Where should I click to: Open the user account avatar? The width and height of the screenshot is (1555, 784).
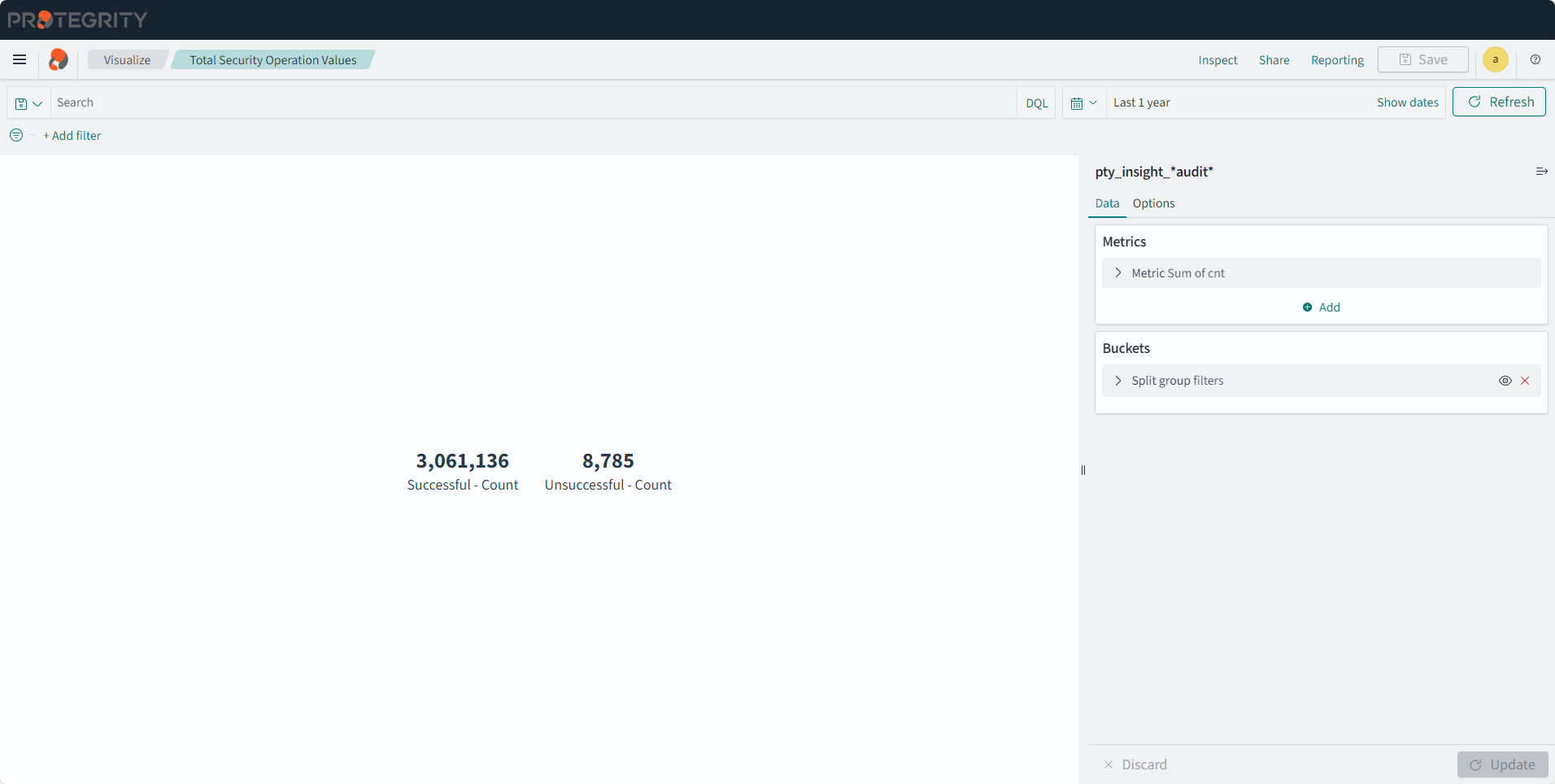[x=1495, y=59]
